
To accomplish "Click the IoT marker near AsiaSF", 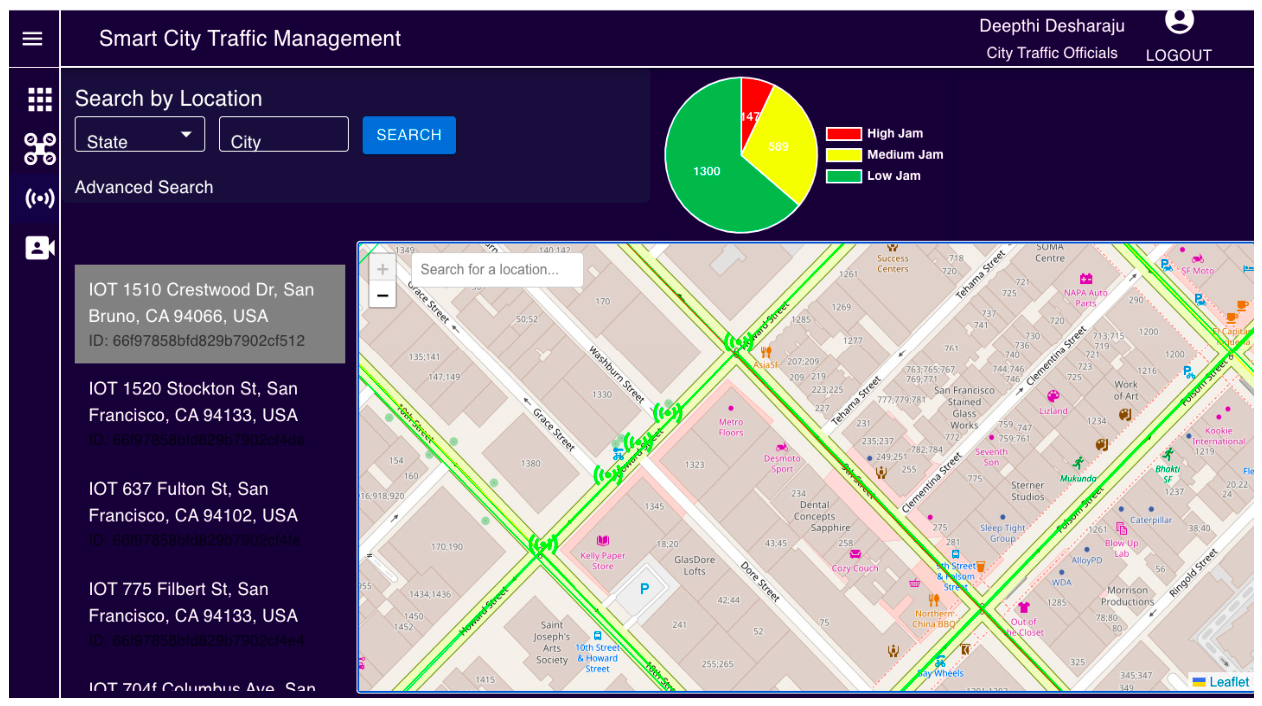I will click(739, 342).
